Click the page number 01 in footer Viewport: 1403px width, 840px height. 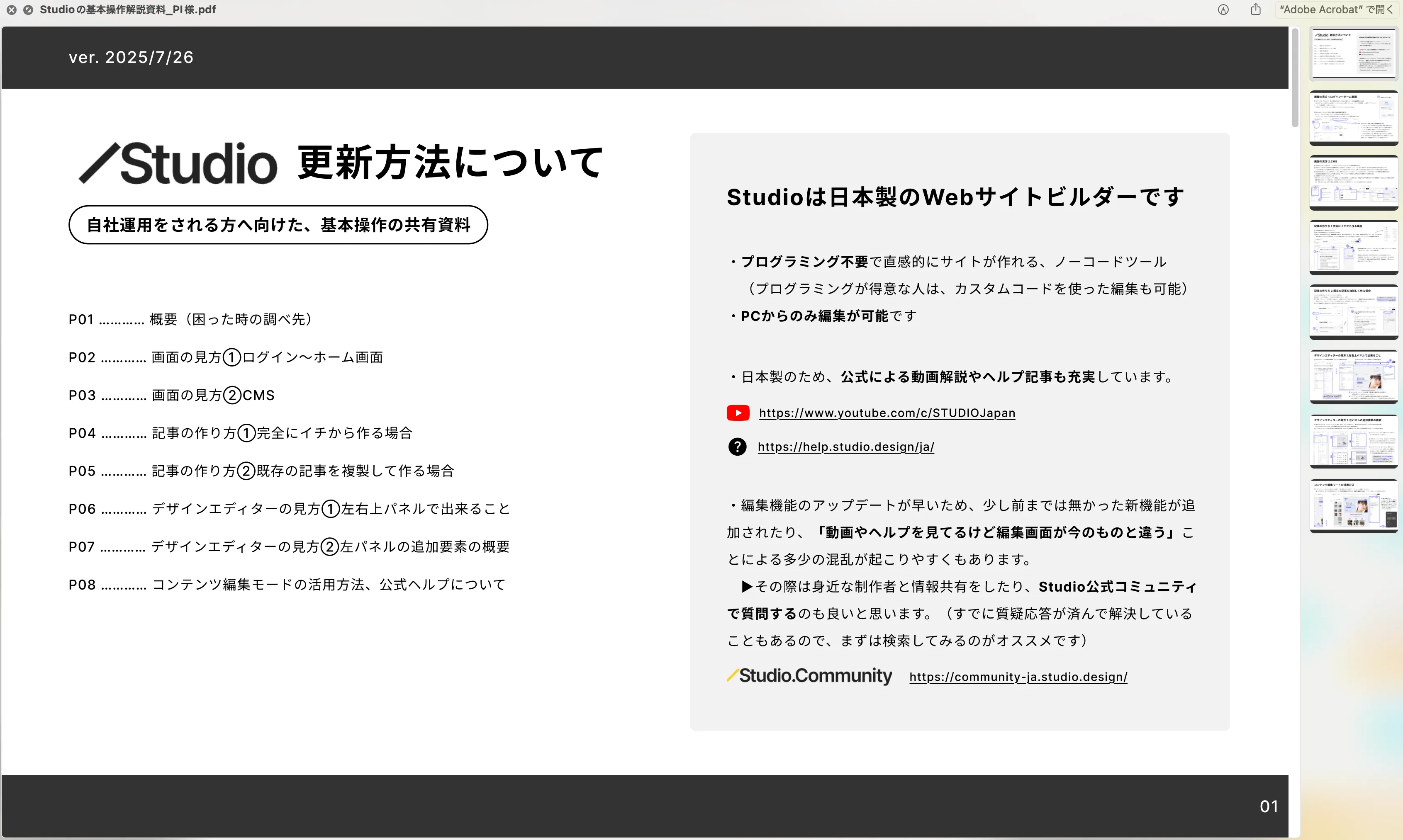tap(1268, 806)
